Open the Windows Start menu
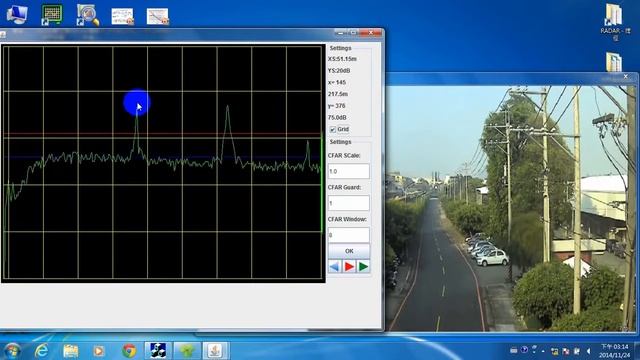The height and width of the screenshot is (360, 640). click(x=12, y=351)
